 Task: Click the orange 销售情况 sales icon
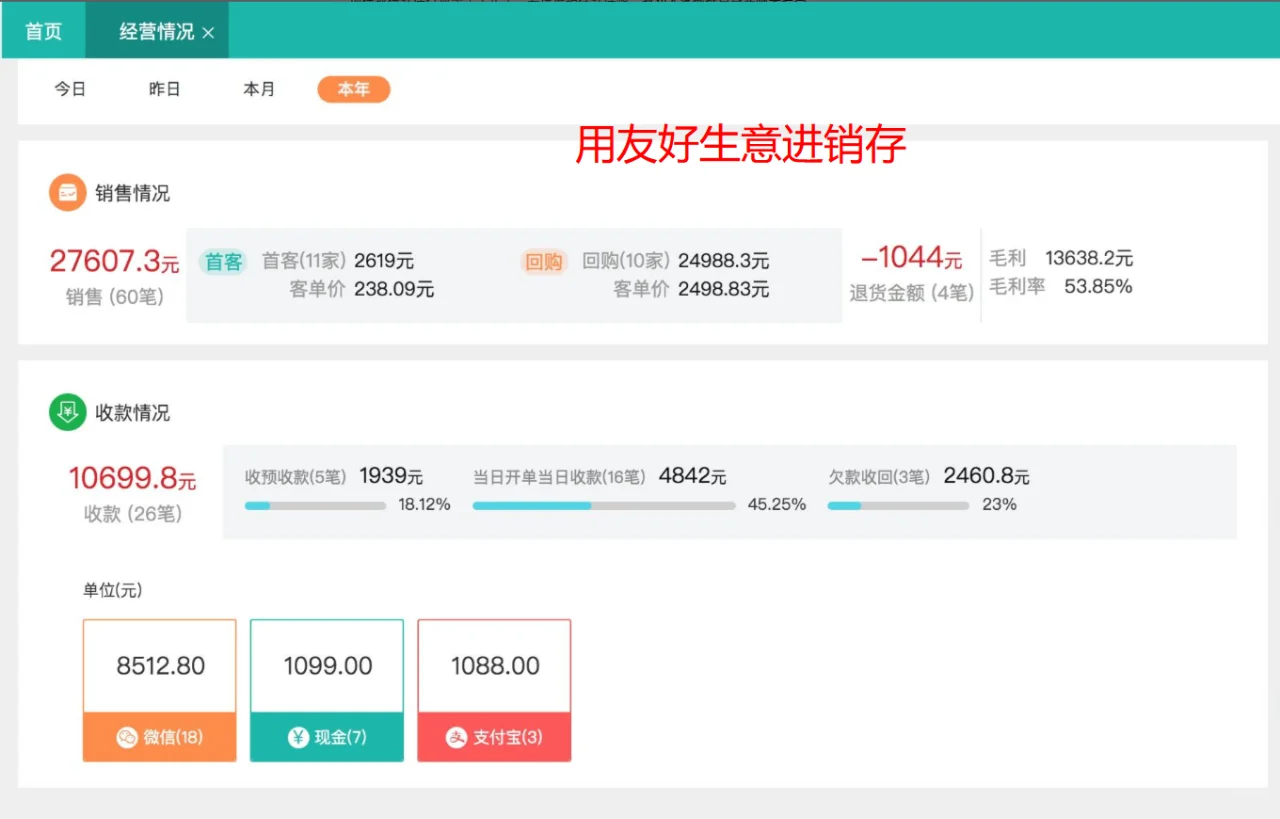click(x=66, y=192)
